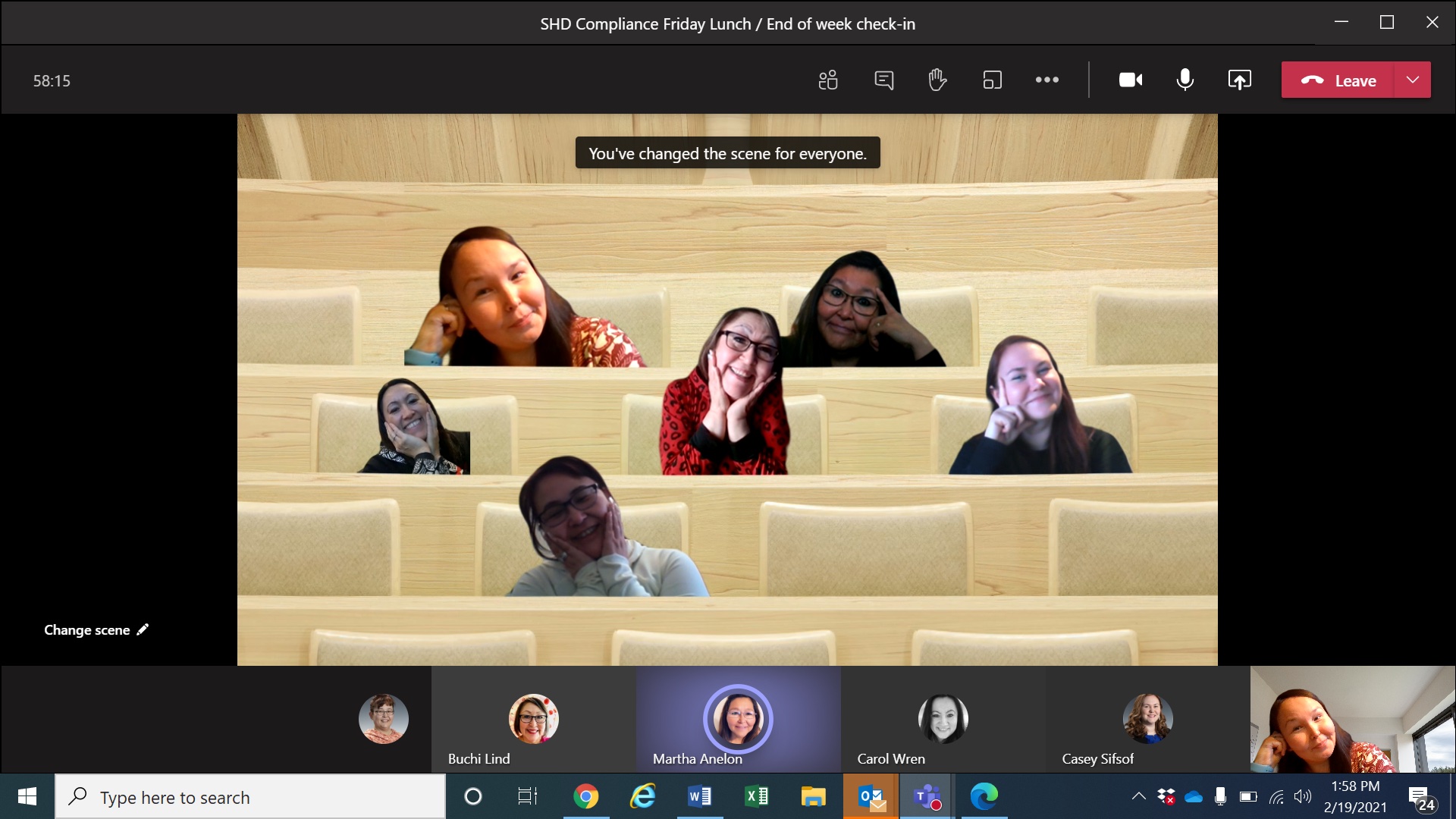Expand the Leave options dropdown arrow

click(x=1412, y=80)
